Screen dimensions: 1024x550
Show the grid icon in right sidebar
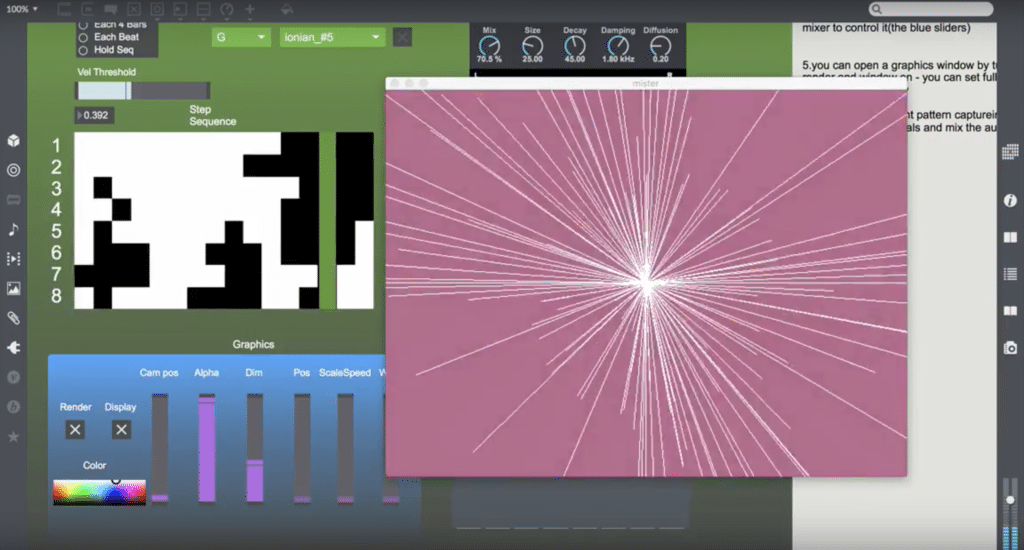click(1011, 152)
